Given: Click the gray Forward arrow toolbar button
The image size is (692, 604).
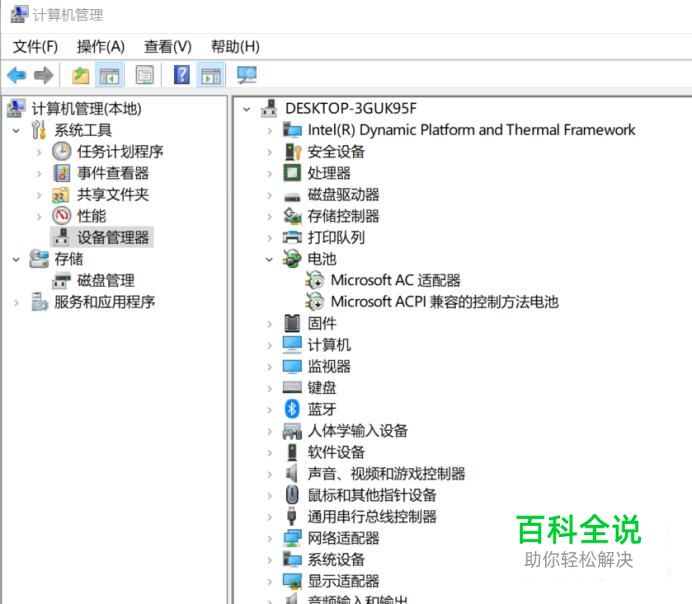Looking at the screenshot, I should click(44, 75).
